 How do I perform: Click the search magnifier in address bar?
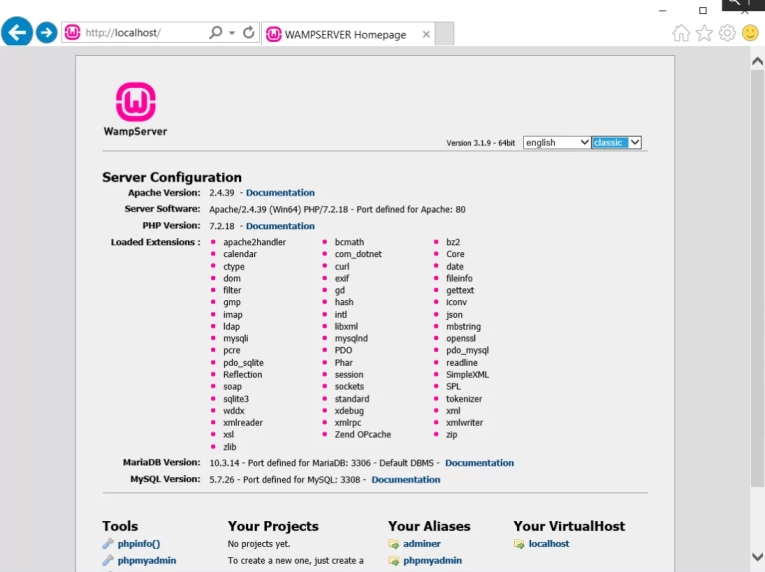pos(215,33)
